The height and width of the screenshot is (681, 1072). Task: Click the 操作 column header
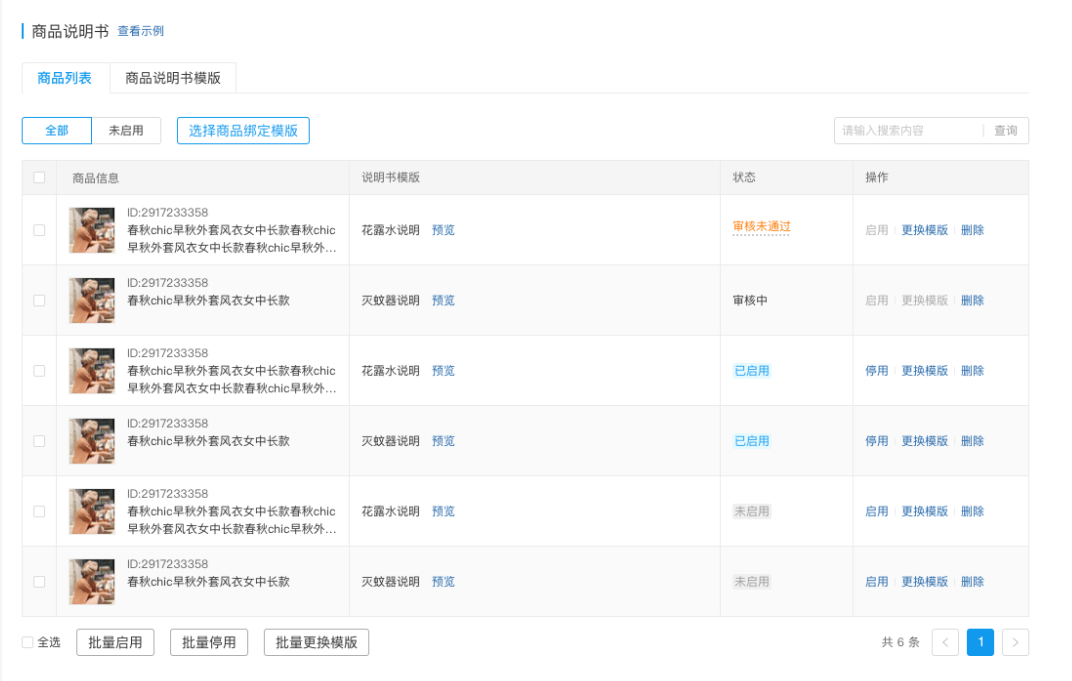point(876,178)
